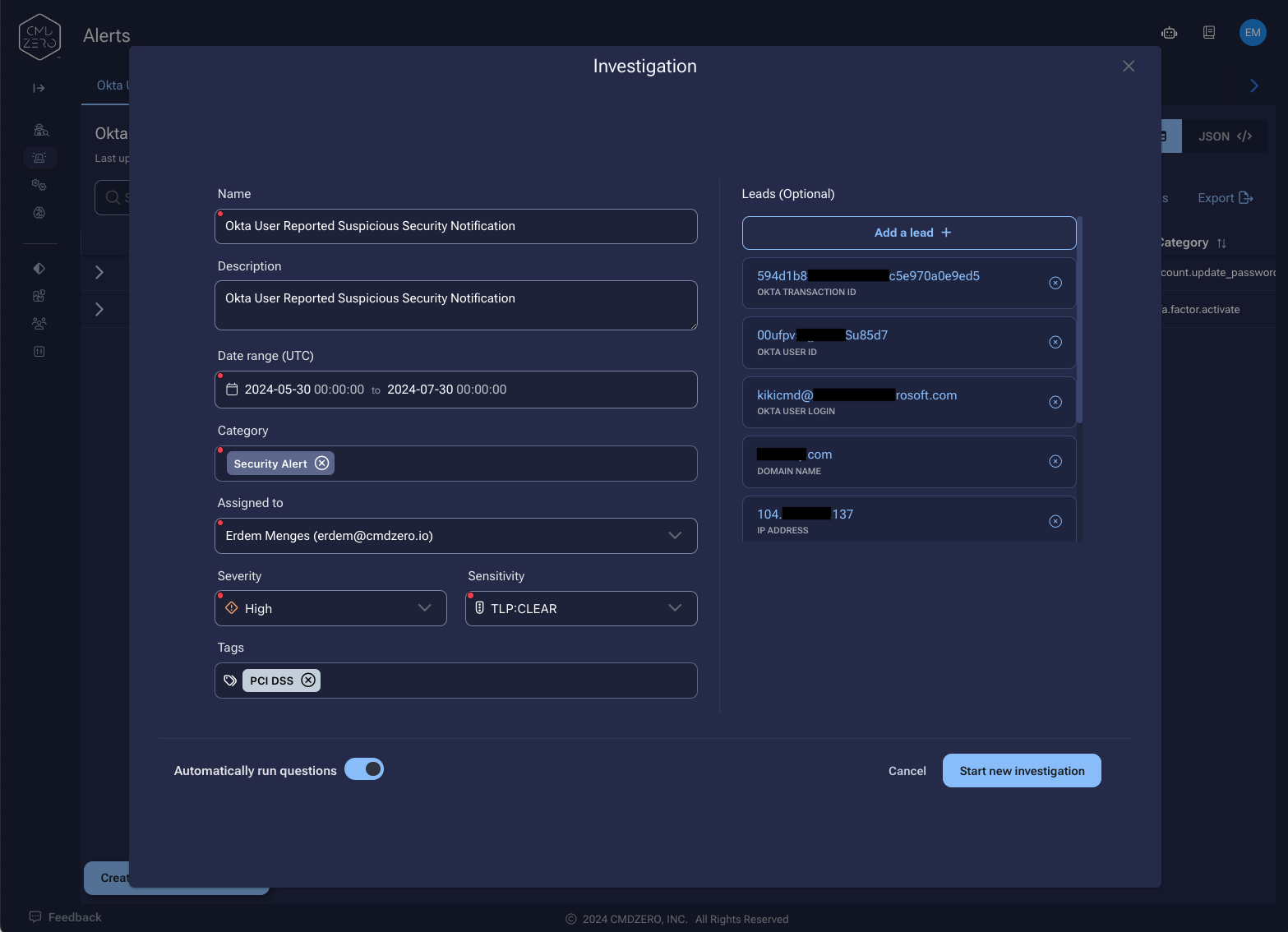Click the leads list scrollbar
1288x932 pixels.
point(1079,321)
